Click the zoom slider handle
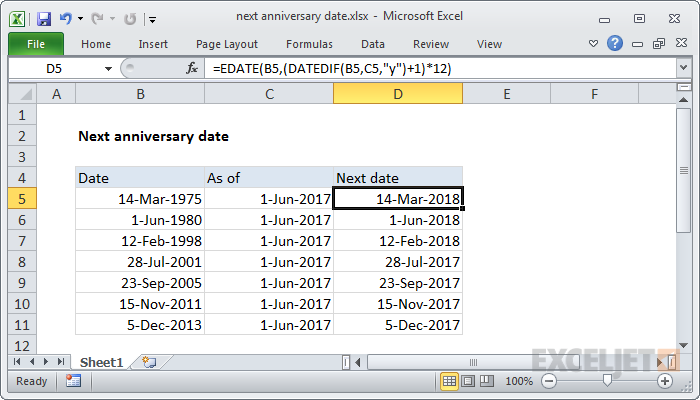This screenshot has width=700, height=400. pyautogui.click(x=606, y=381)
